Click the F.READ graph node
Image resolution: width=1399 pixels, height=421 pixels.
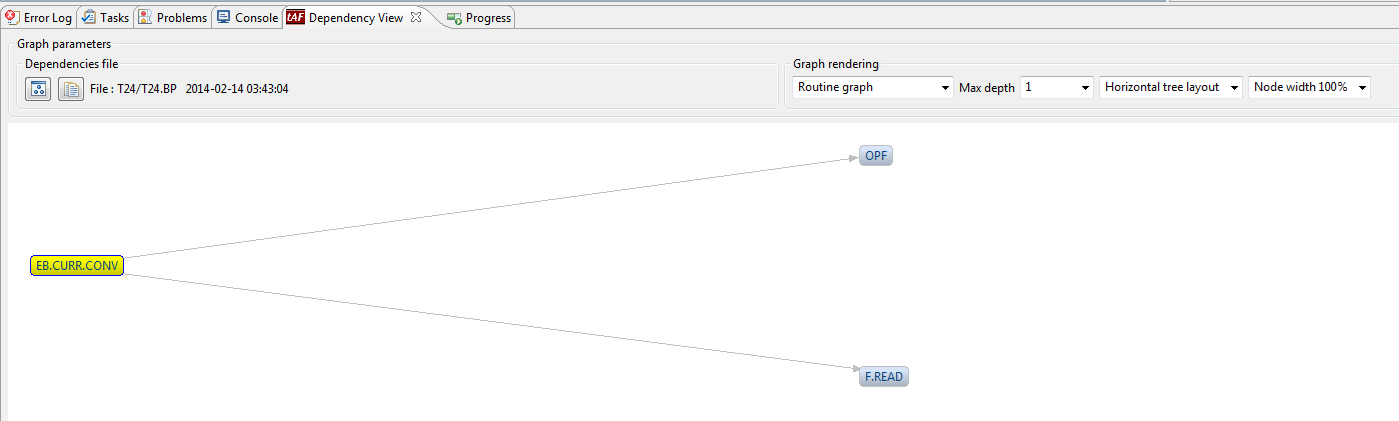(884, 377)
